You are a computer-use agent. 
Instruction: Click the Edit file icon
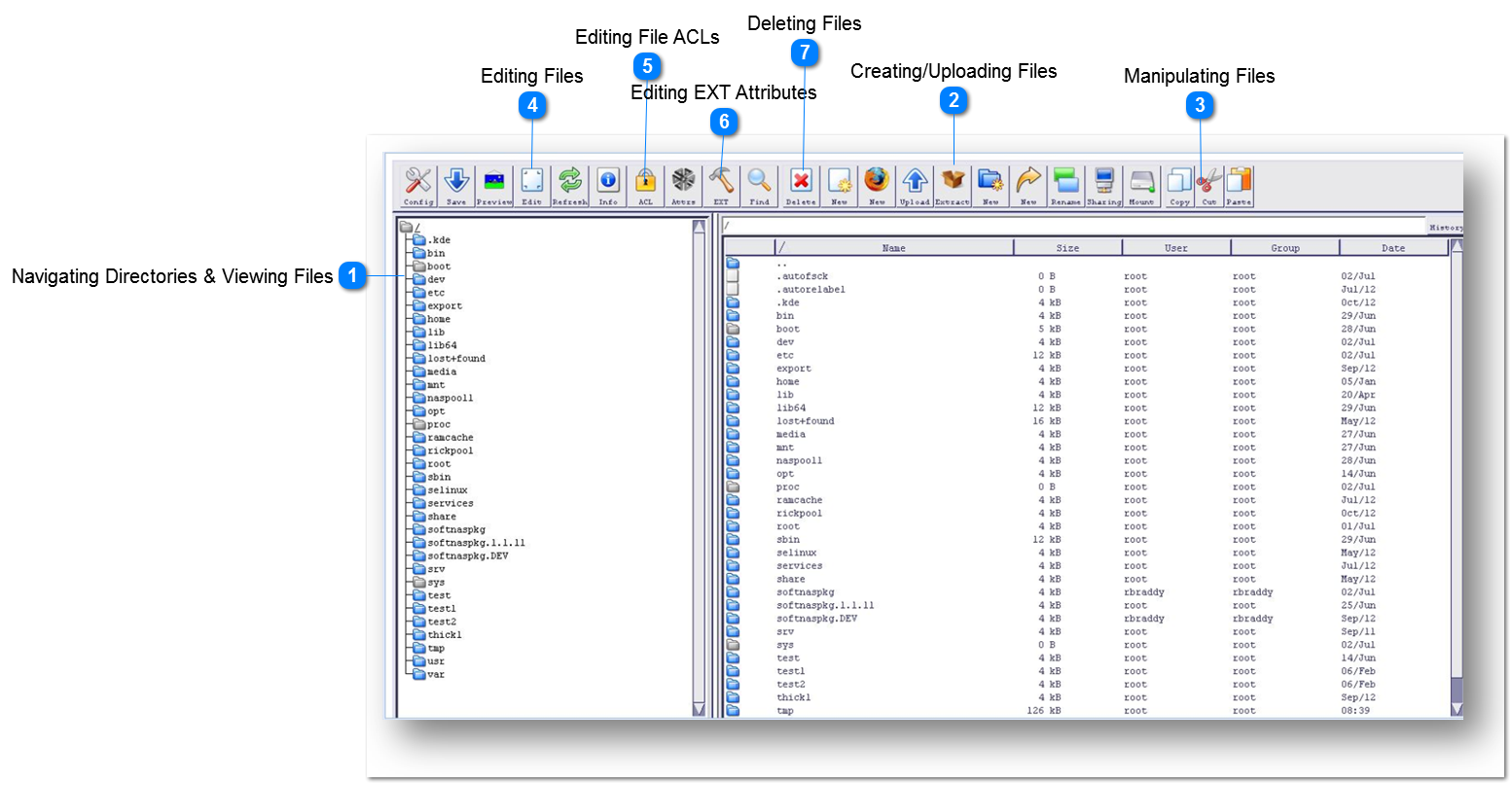point(532,185)
